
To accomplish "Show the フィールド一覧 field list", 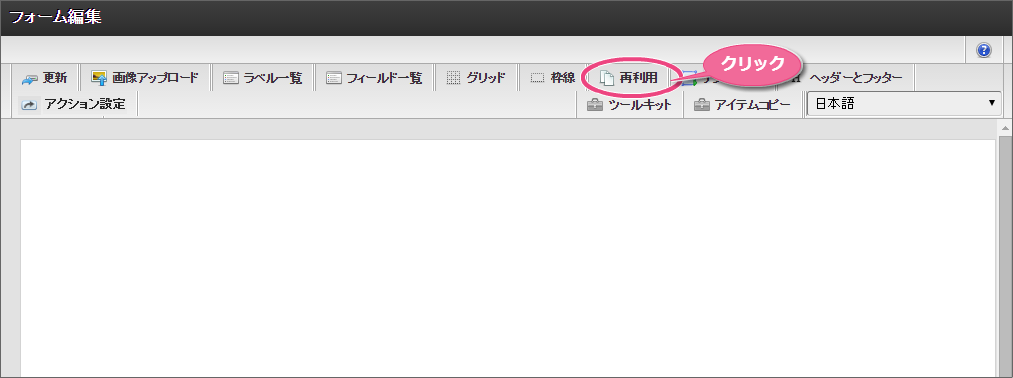I will (374, 79).
